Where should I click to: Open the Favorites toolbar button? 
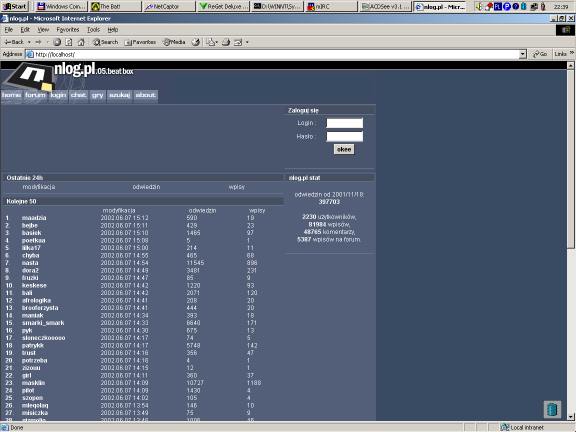(140, 42)
